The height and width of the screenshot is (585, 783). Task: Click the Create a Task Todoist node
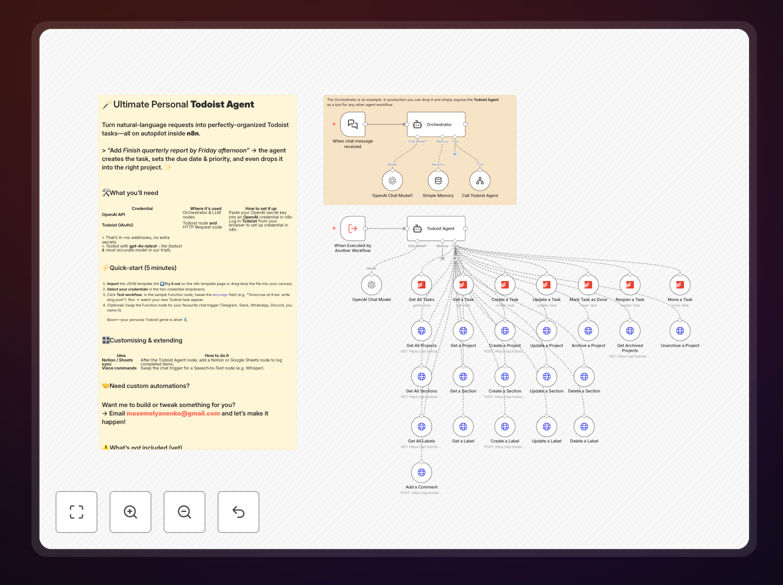click(505, 285)
